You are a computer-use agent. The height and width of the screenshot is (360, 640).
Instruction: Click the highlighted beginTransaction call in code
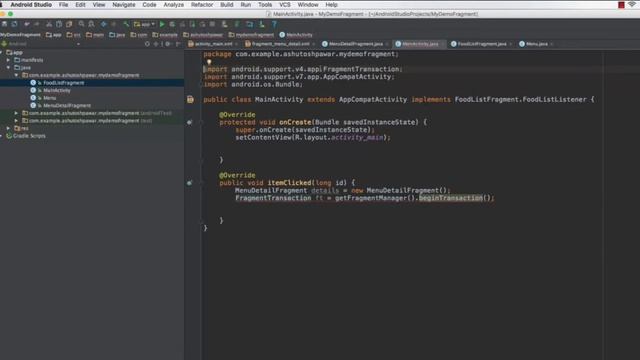coord(451,198)
